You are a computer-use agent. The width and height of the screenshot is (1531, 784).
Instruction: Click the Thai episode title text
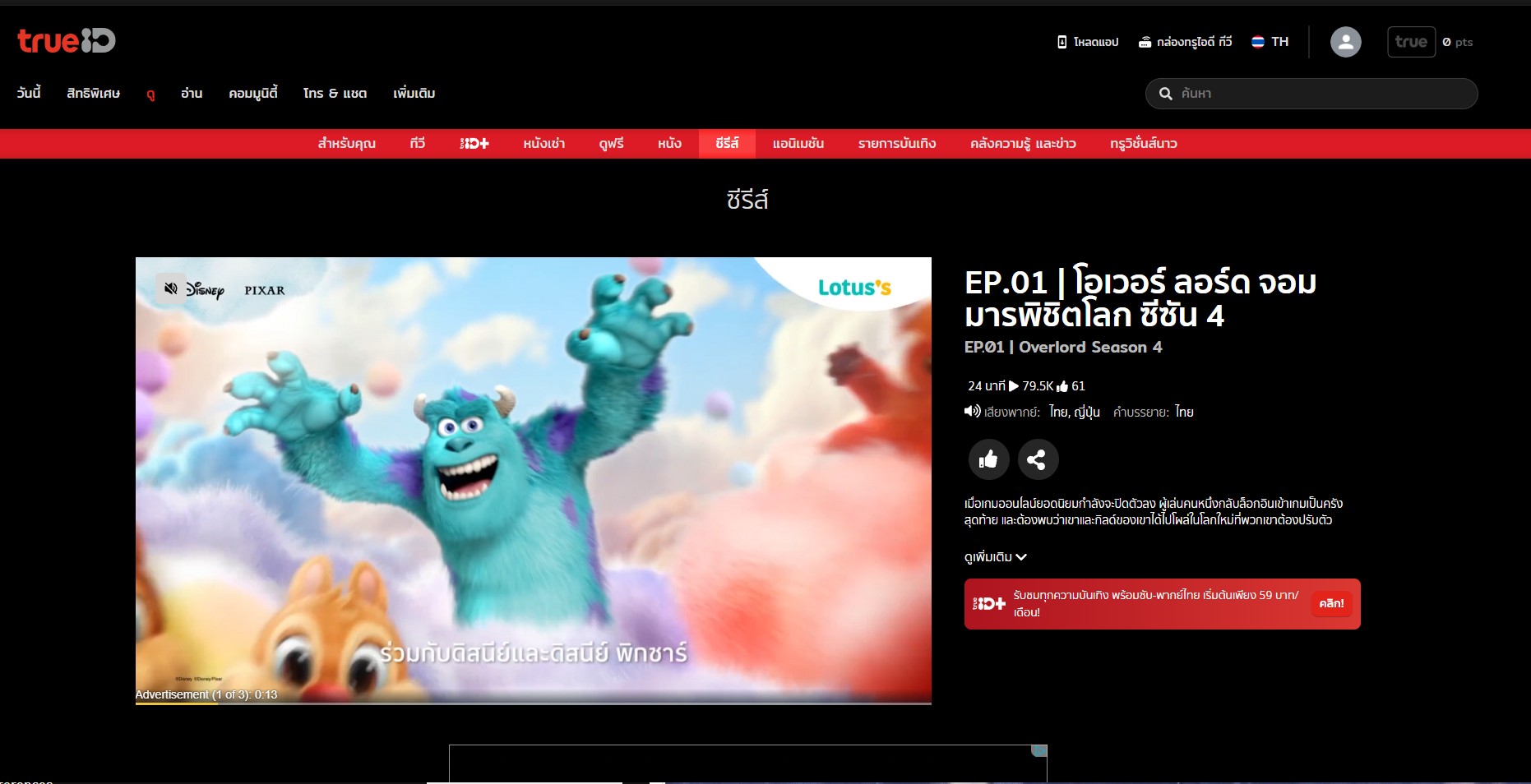1140,299
